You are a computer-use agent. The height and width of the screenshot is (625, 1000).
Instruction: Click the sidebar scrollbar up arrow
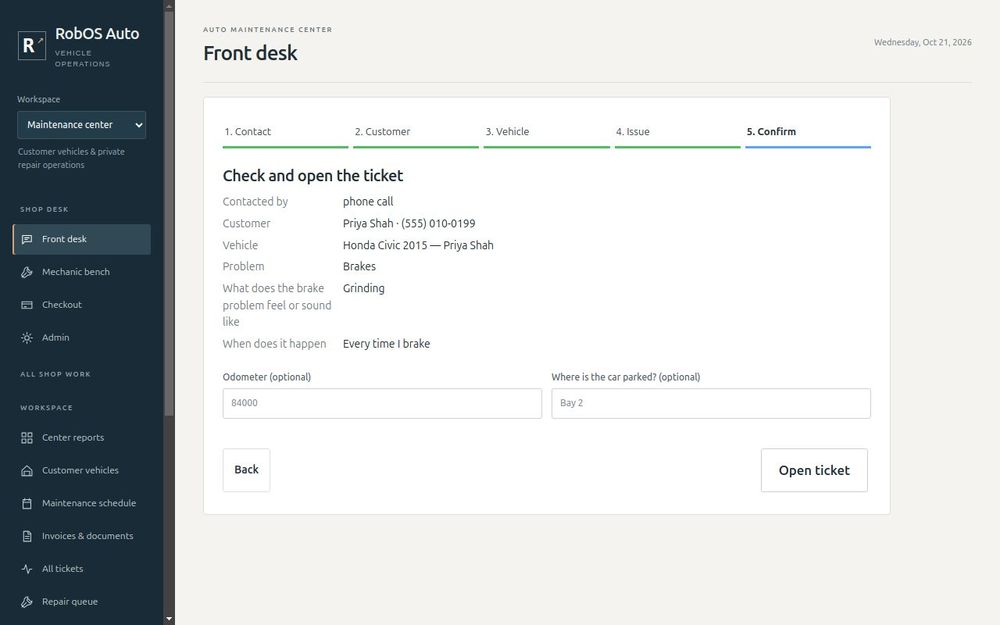click(169, 6)
